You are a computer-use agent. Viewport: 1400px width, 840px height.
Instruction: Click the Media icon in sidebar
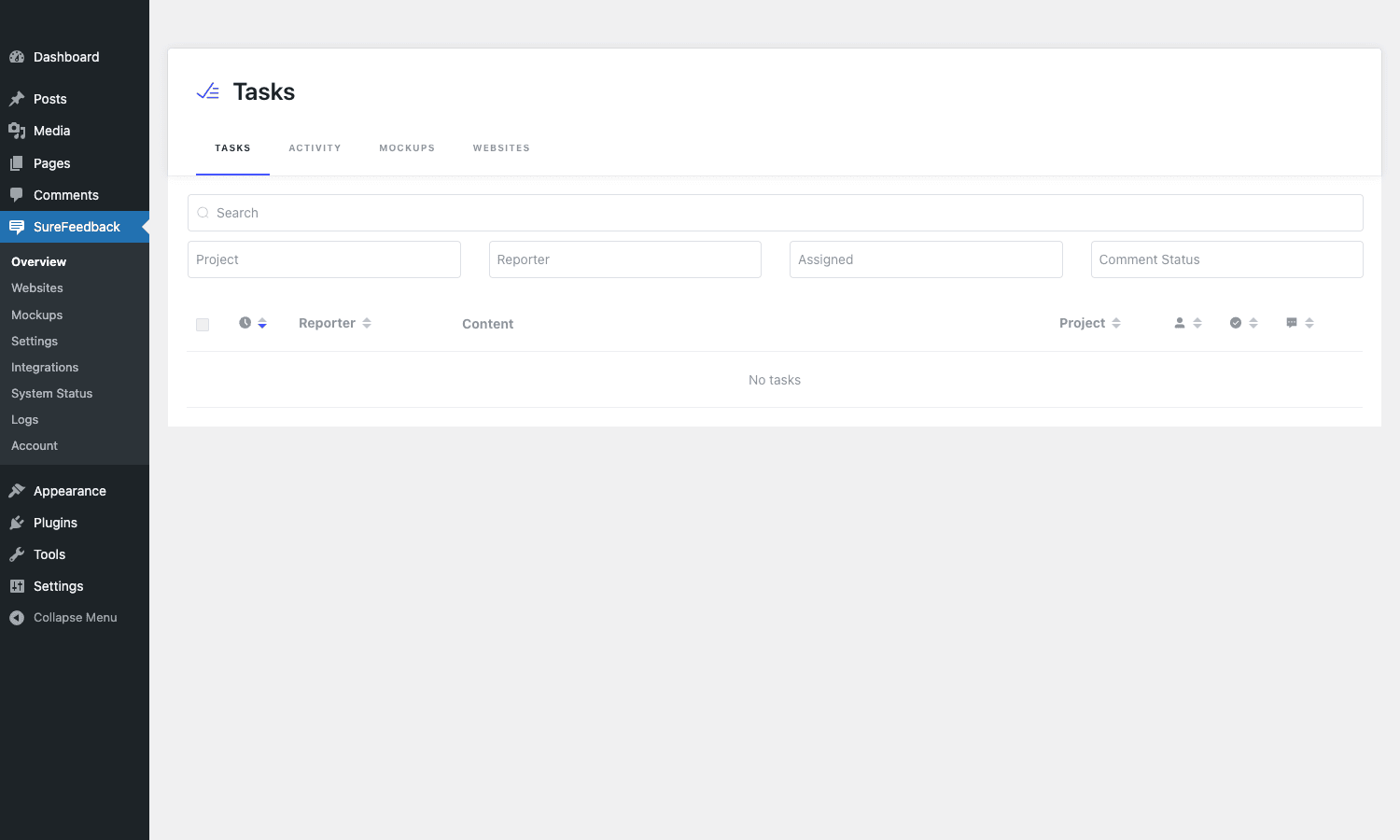[x=17, y=131]
